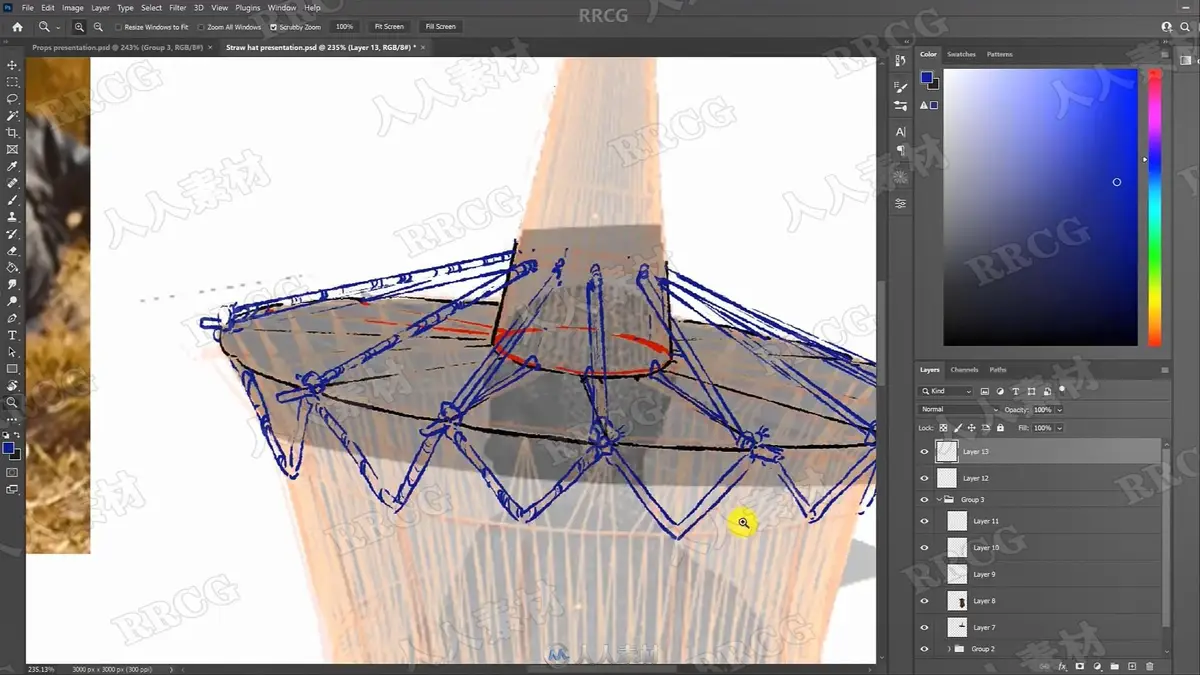Open the Normal blend mode dropdown
Viewport: 1200px width, 675px height.
pyautogui.click(x=959, y=409)
